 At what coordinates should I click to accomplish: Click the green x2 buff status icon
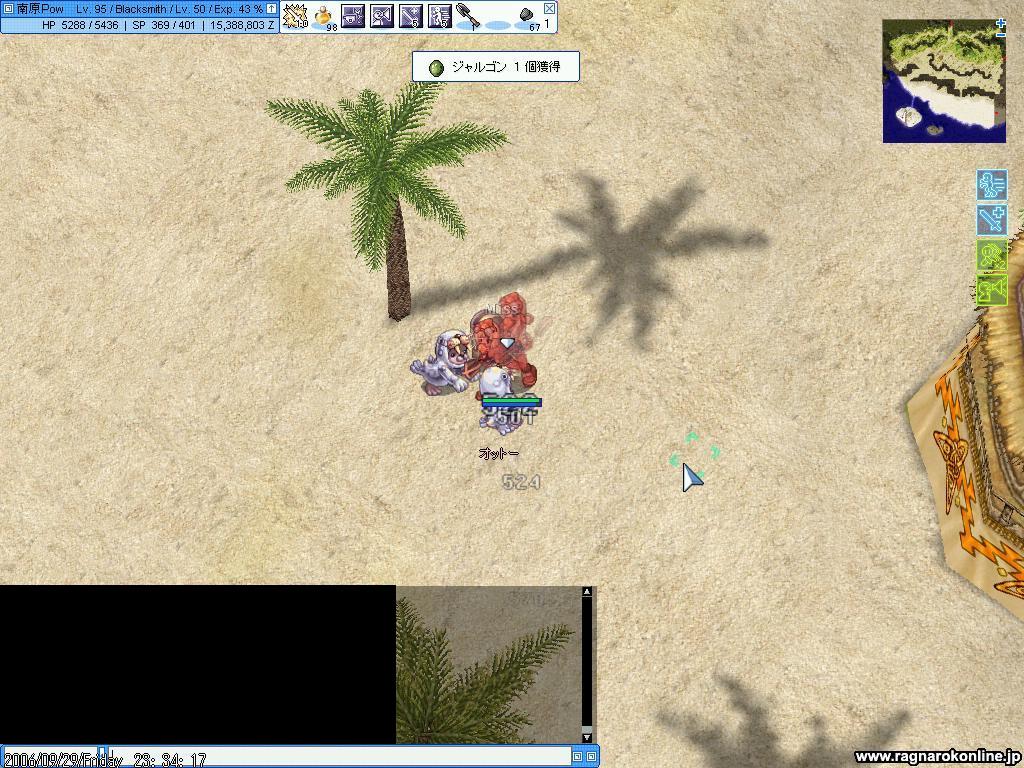[x=991, y=255]
